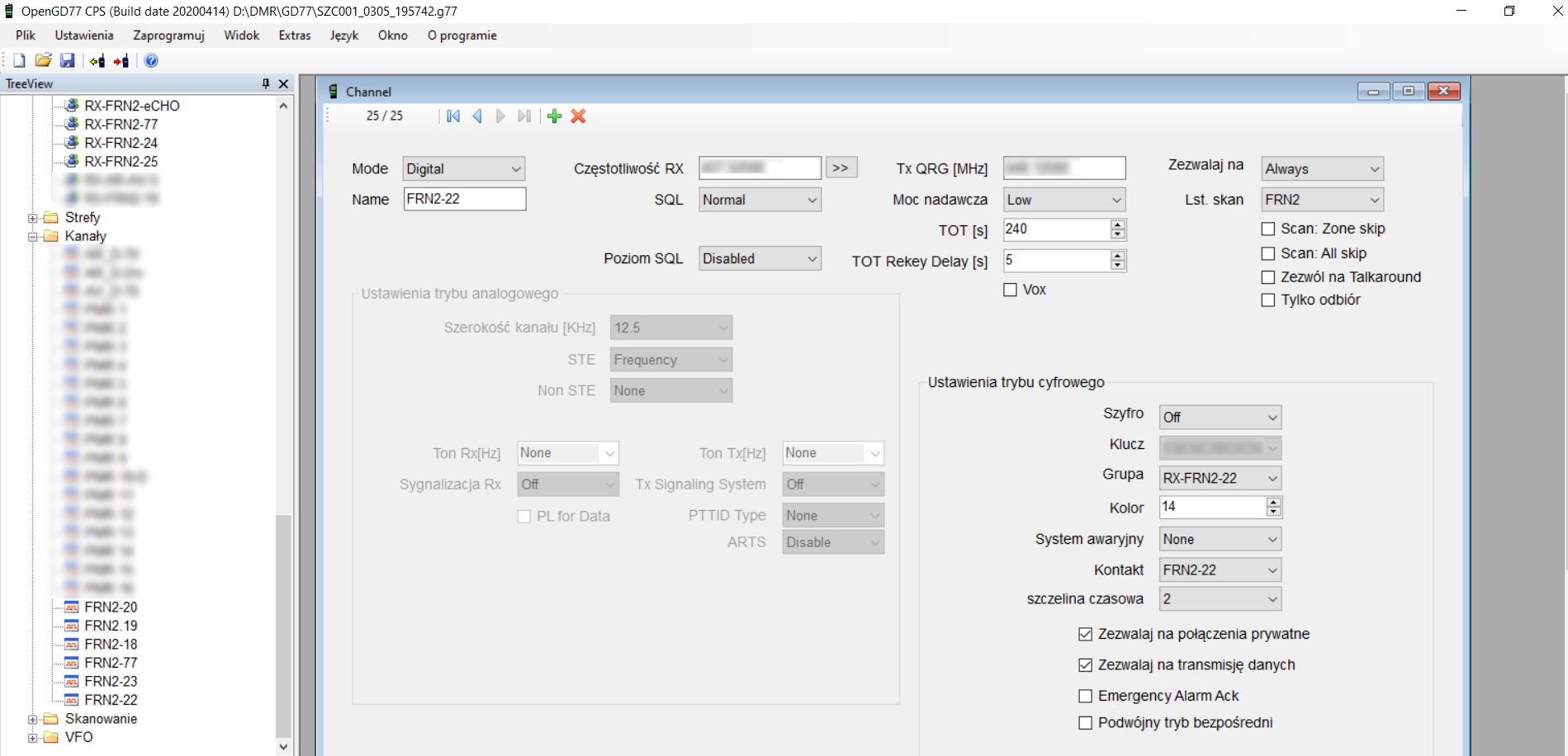Increase TOT [s] value with up arrow

point(1118,224)
